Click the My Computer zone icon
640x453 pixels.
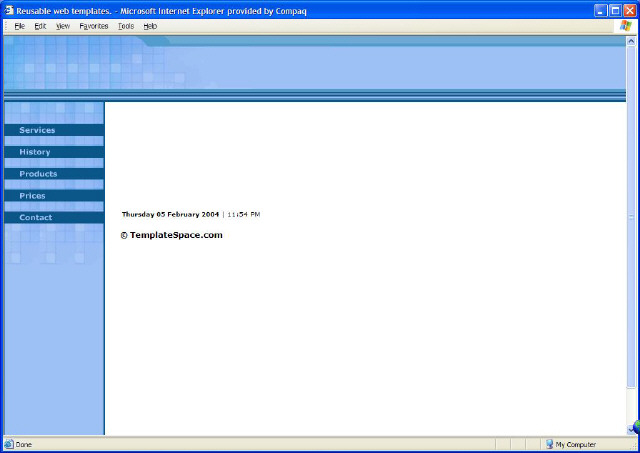coord(550,444)
